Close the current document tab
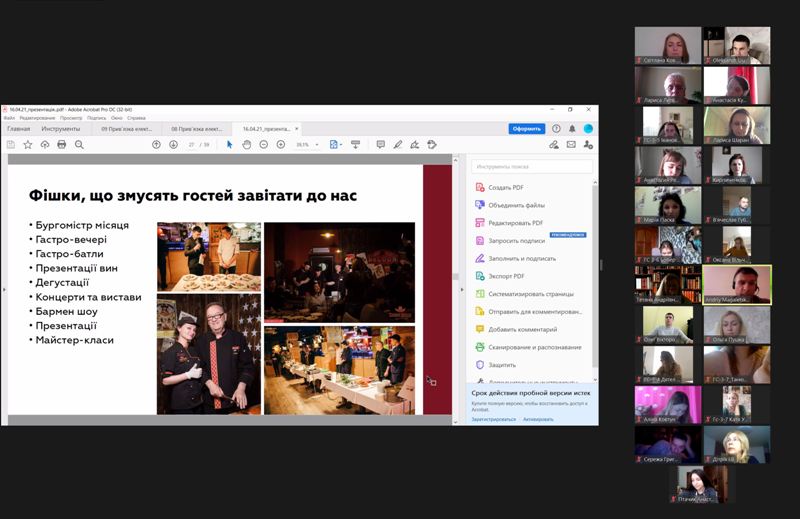Image resolution: width=800 pixels, height=519 pixels. tap(297, 129)
